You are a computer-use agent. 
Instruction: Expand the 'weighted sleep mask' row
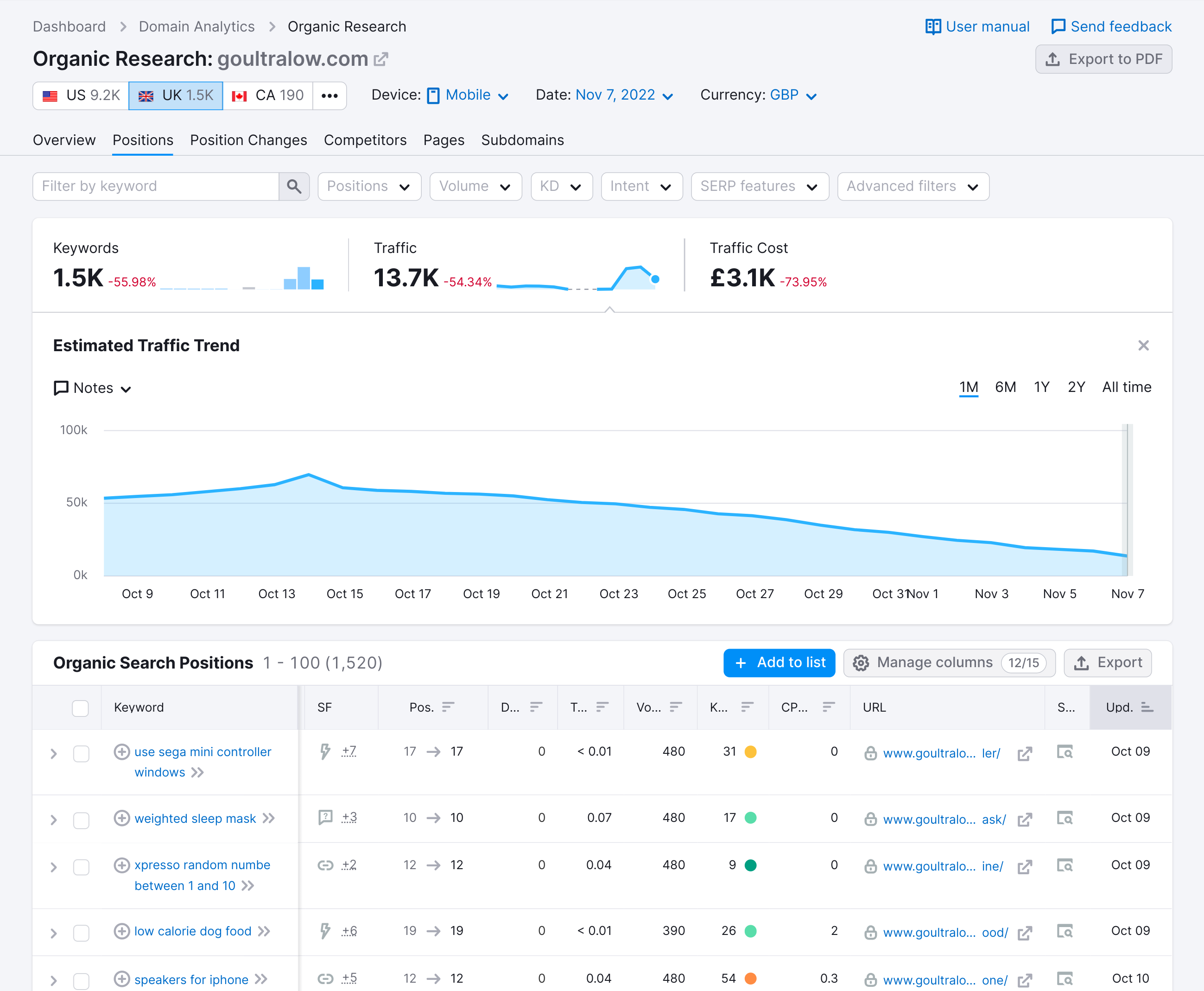point(54,821)
